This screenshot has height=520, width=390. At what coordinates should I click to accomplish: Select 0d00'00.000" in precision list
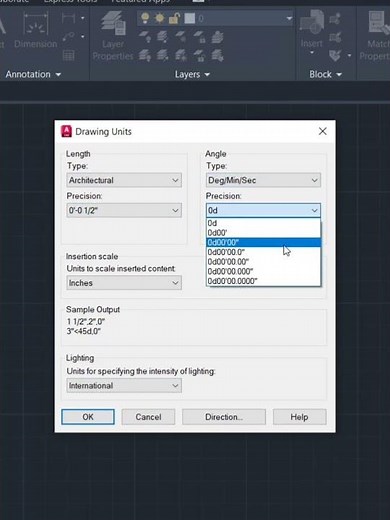[263, 271]
